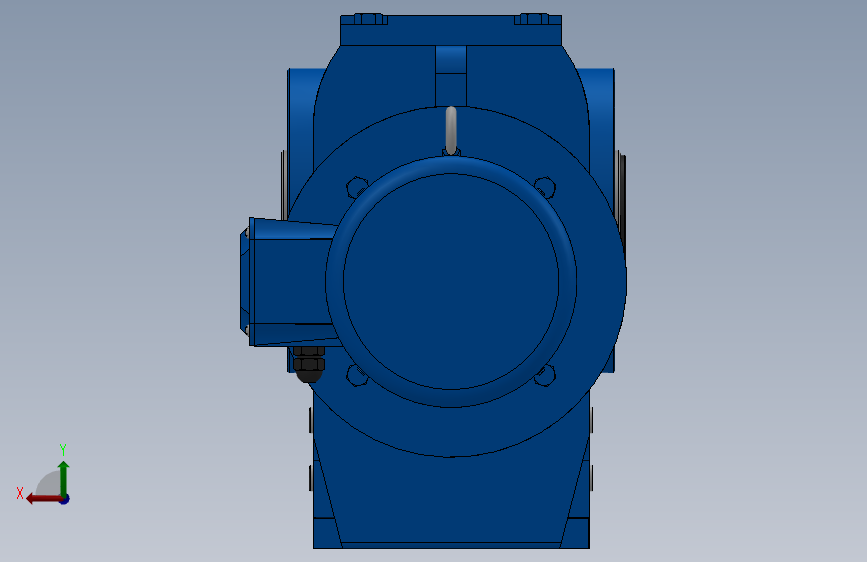Select the black cable gland under the terminal box

tap(309, 364)
